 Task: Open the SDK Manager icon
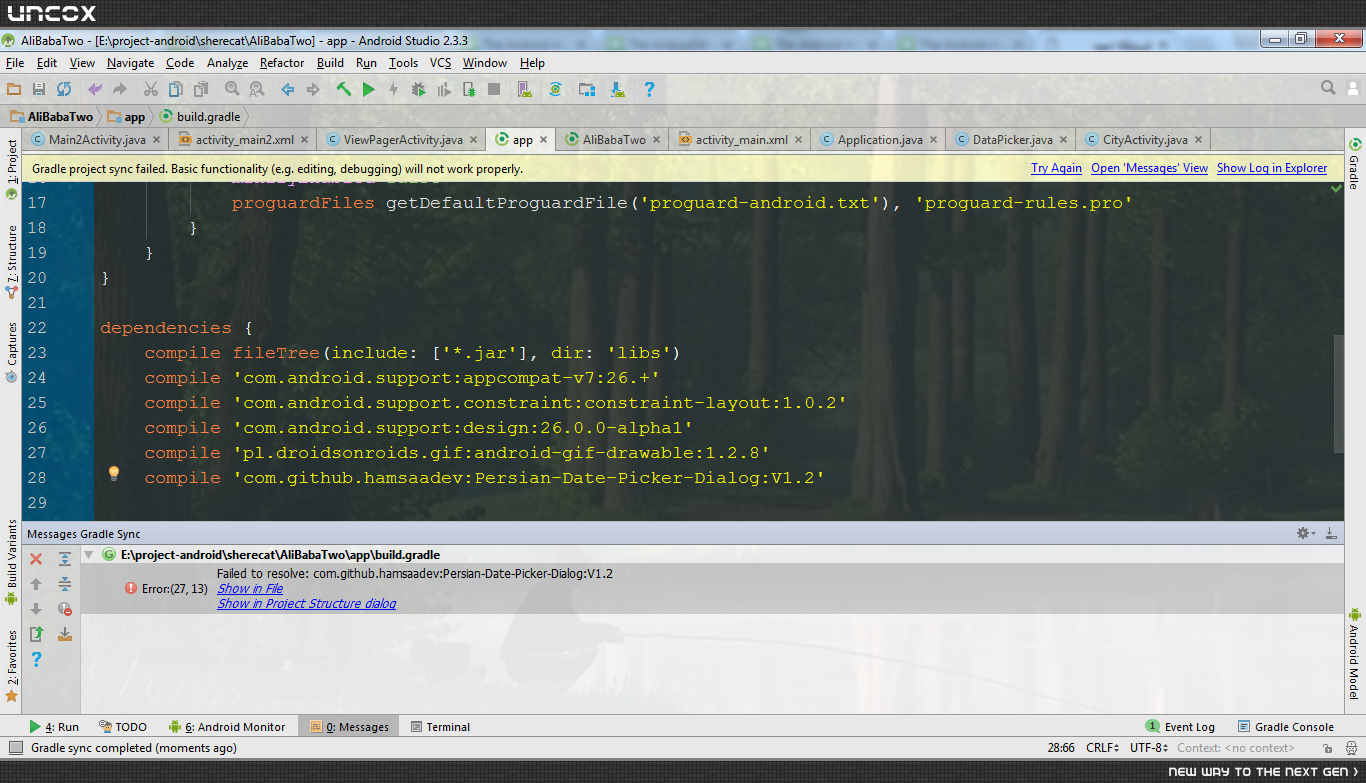617,89
